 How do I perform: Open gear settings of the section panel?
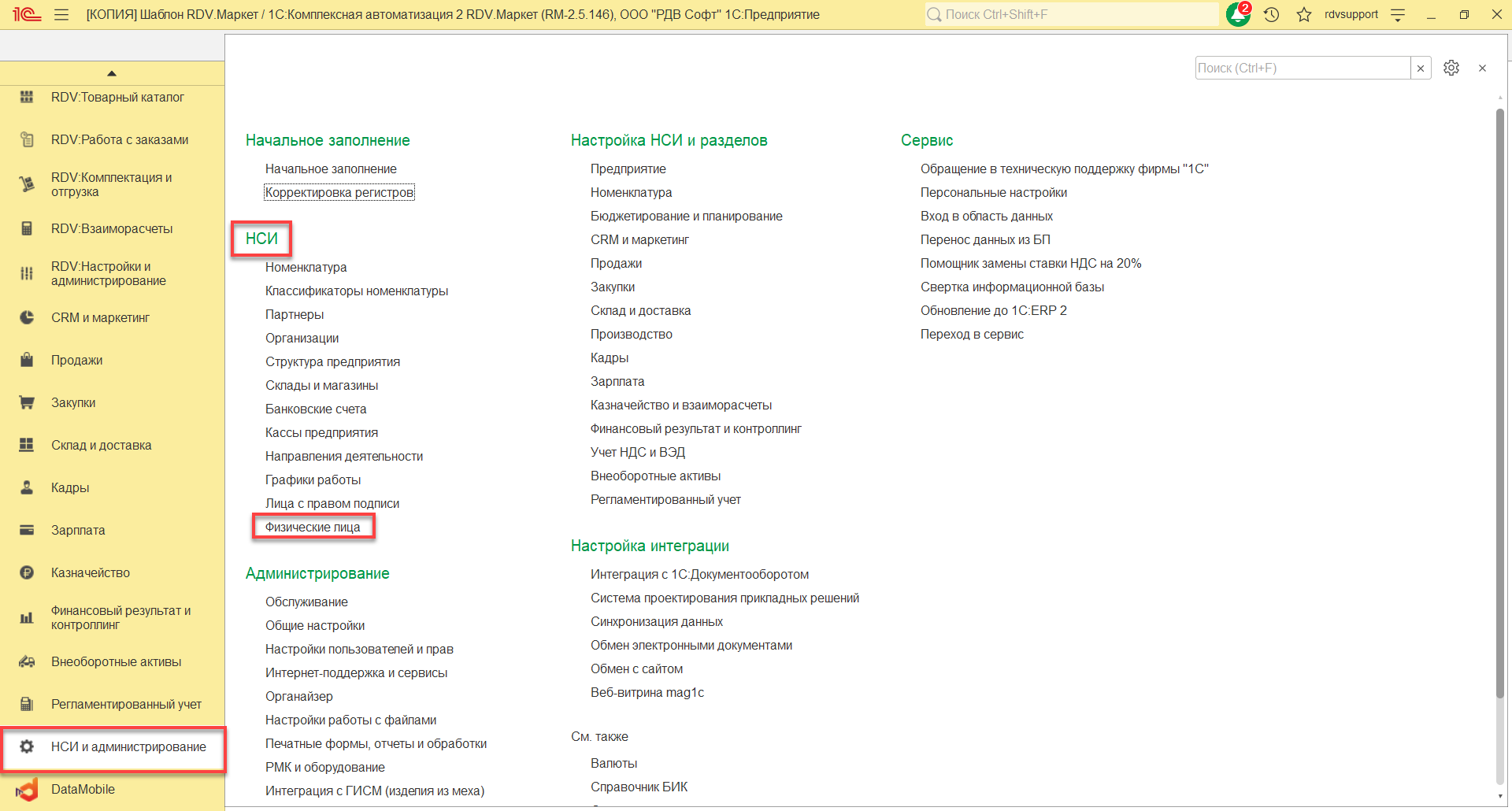click(1451, 68)
